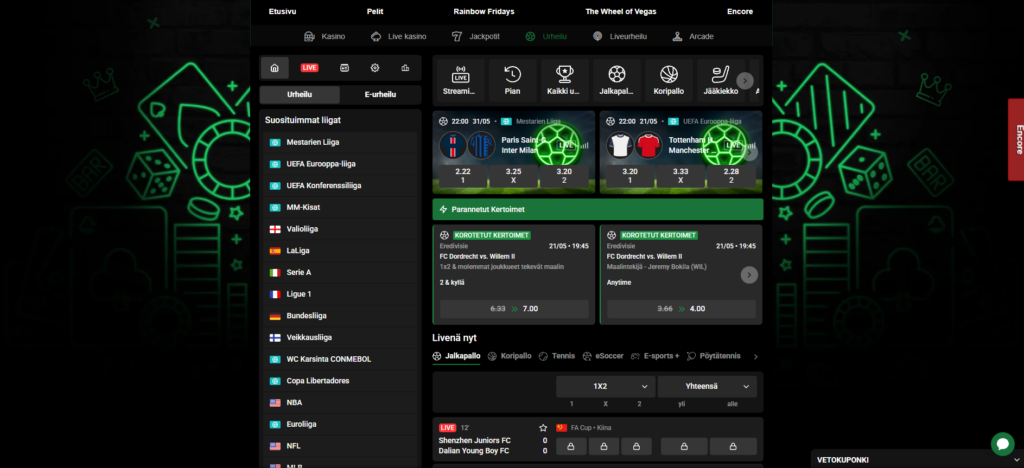The width and height of the screenshot is (1024, 468).
Task: Select Tennis live tab
Action: pos(557,356)
